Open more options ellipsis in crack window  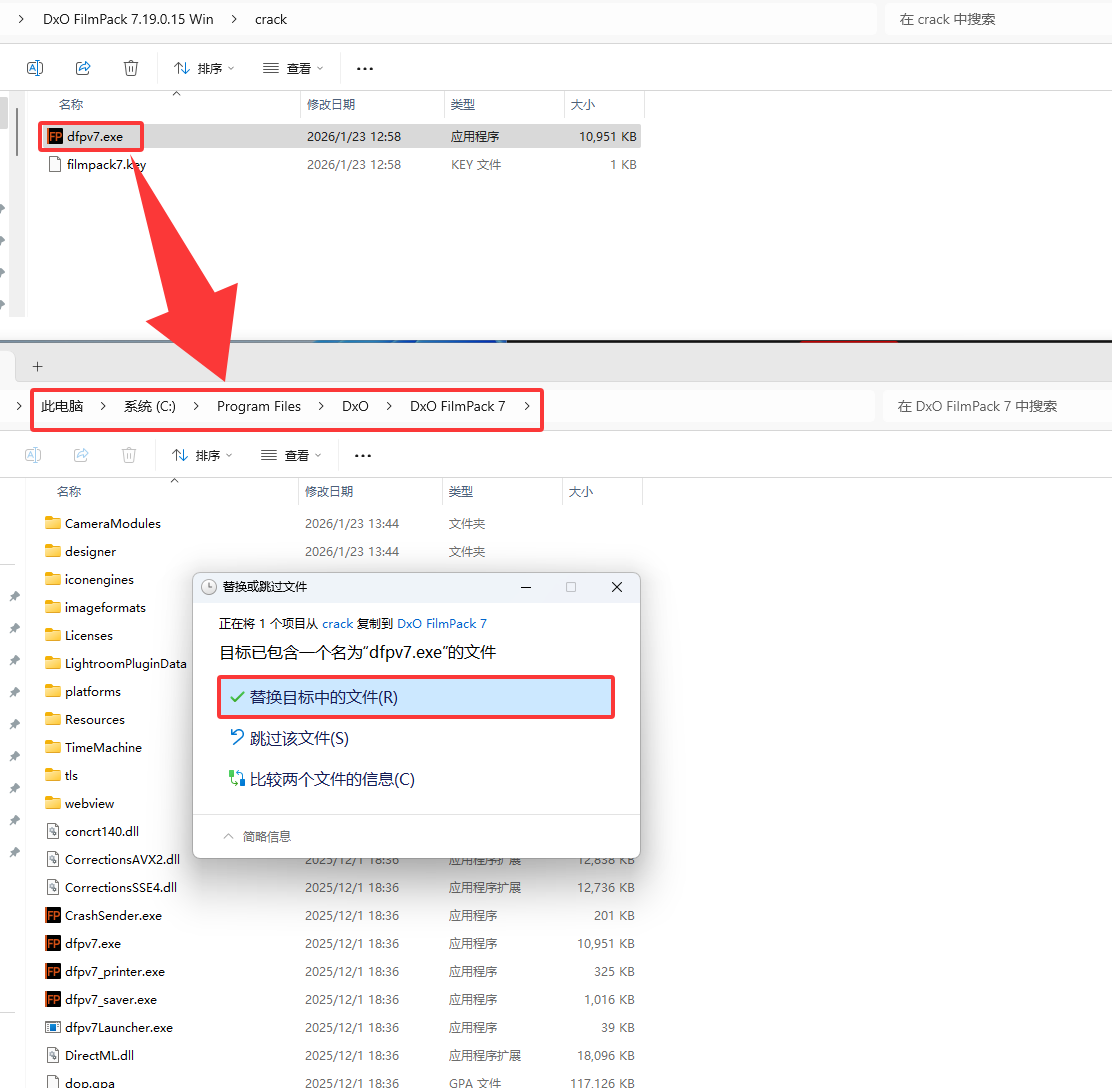(x=365, y=69)
